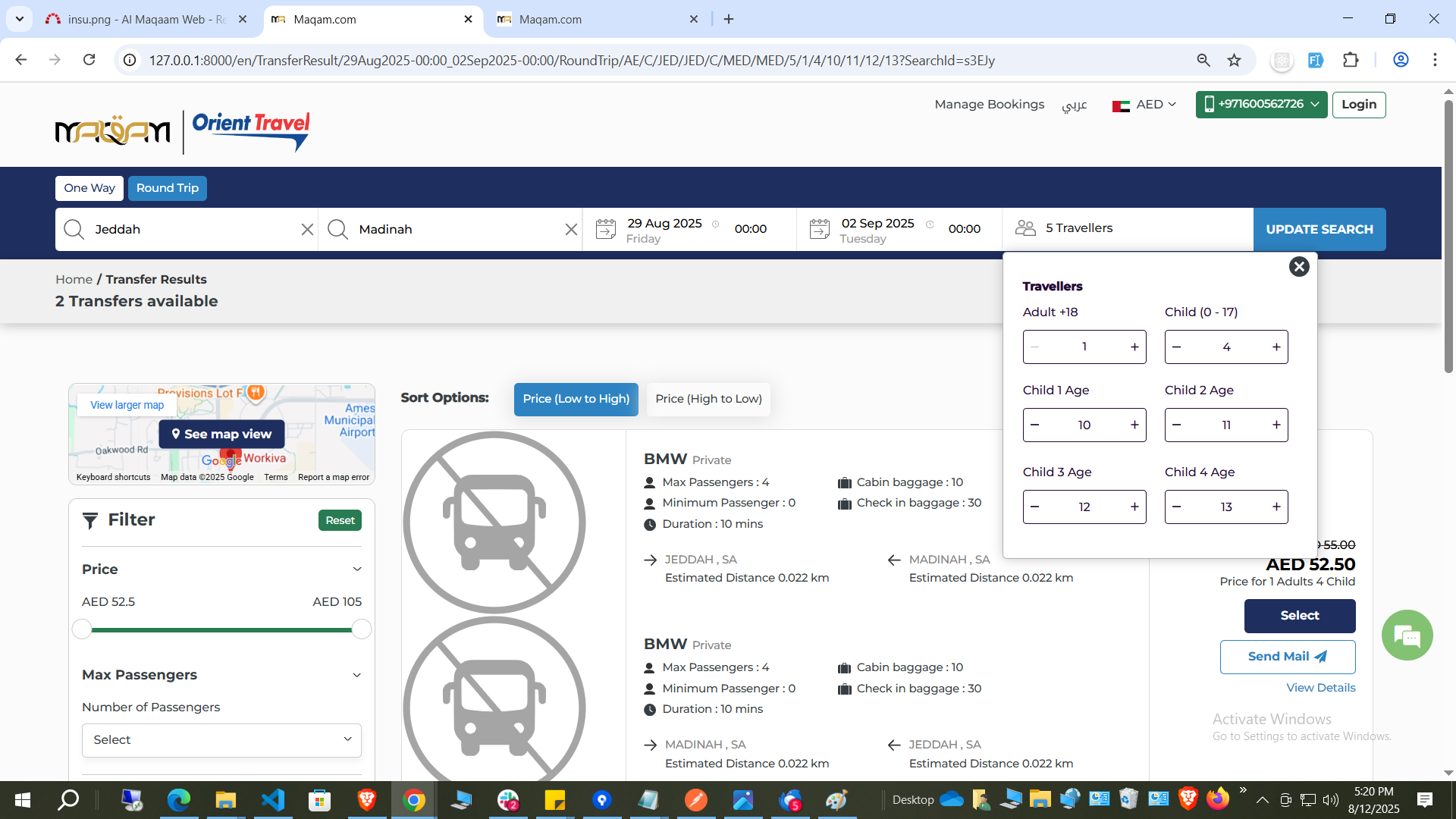Collapse the Price filter section

pos(357,570)
